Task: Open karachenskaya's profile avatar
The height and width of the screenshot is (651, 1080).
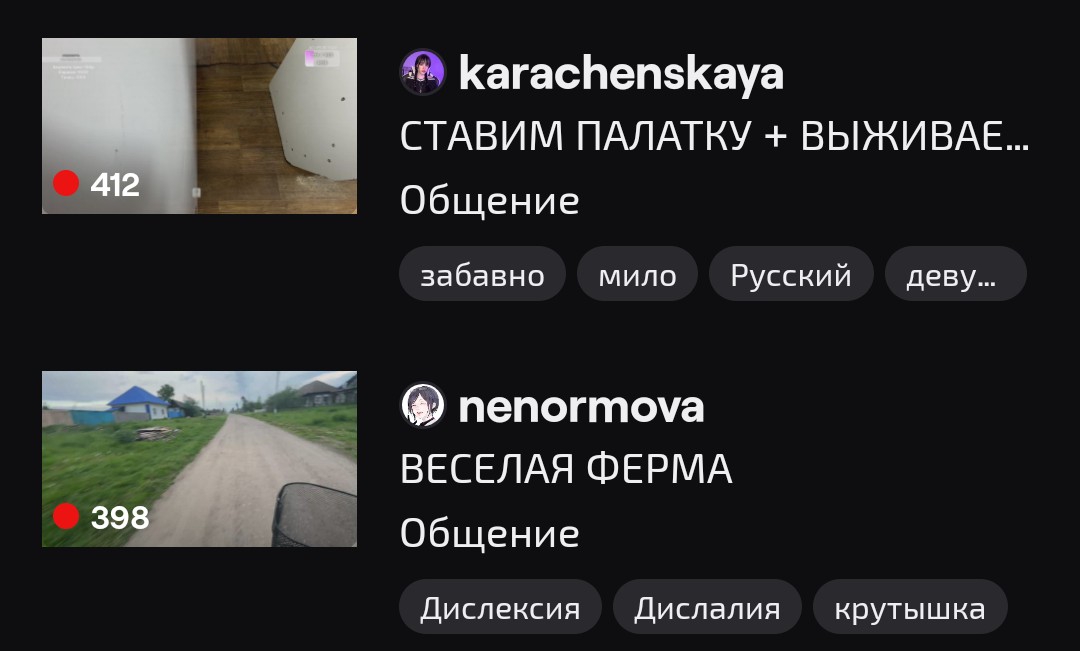Action: tap(422, 72)
